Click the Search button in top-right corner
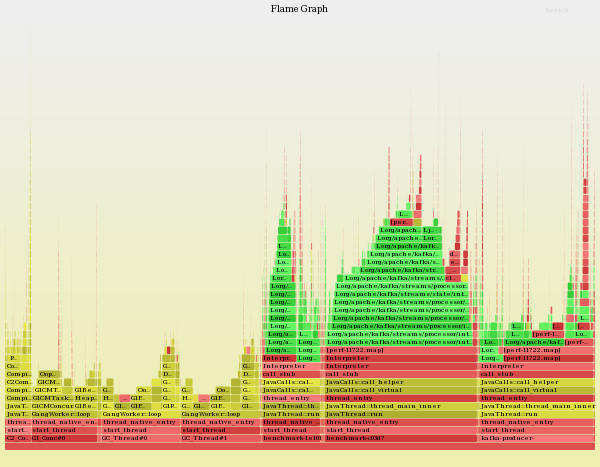Screen dimensions: 600x467 click(556, 10)
